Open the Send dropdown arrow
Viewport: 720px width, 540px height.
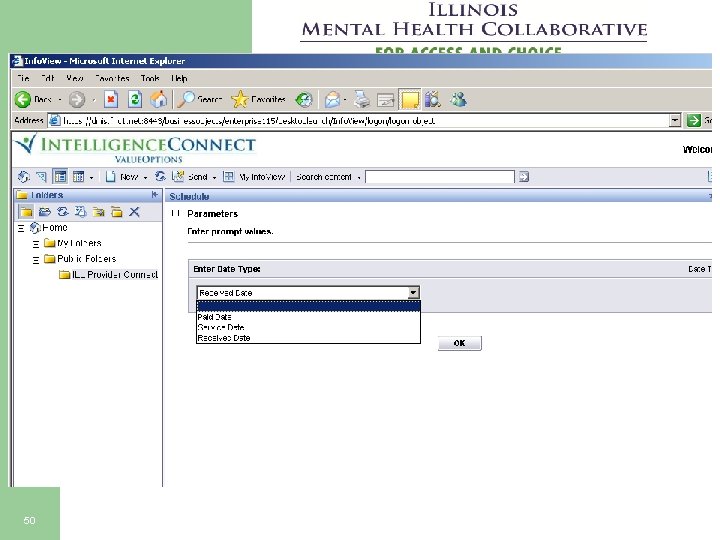214,177
